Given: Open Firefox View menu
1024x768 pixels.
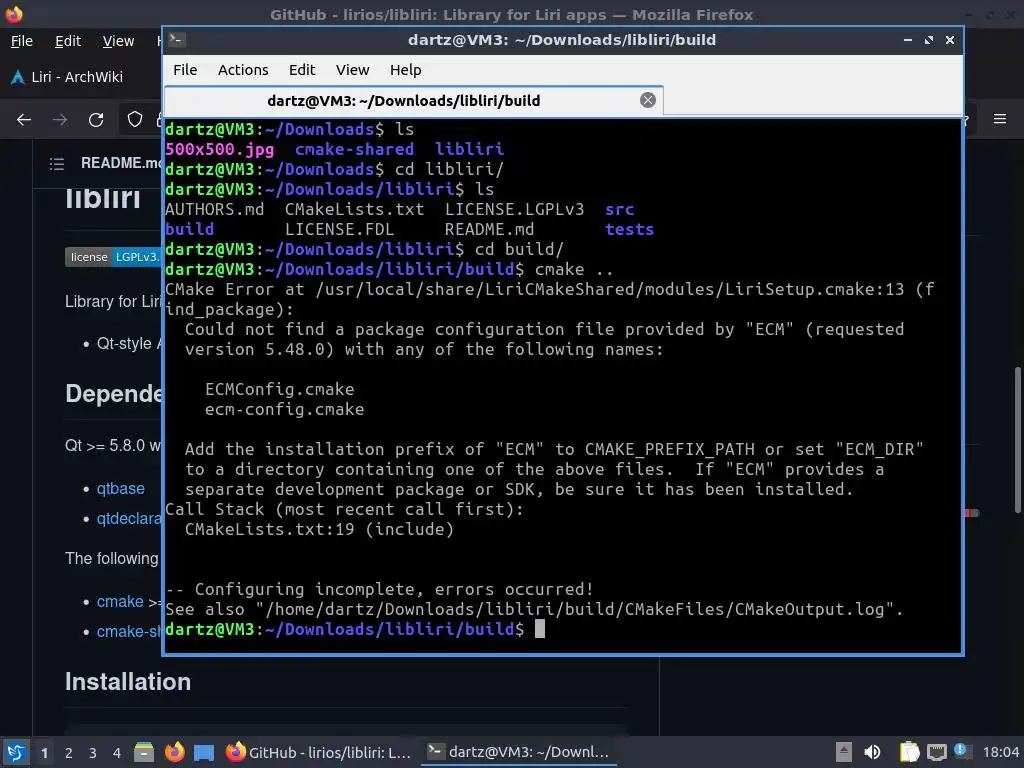Looking at the screenshot, I should click(118, 41).
